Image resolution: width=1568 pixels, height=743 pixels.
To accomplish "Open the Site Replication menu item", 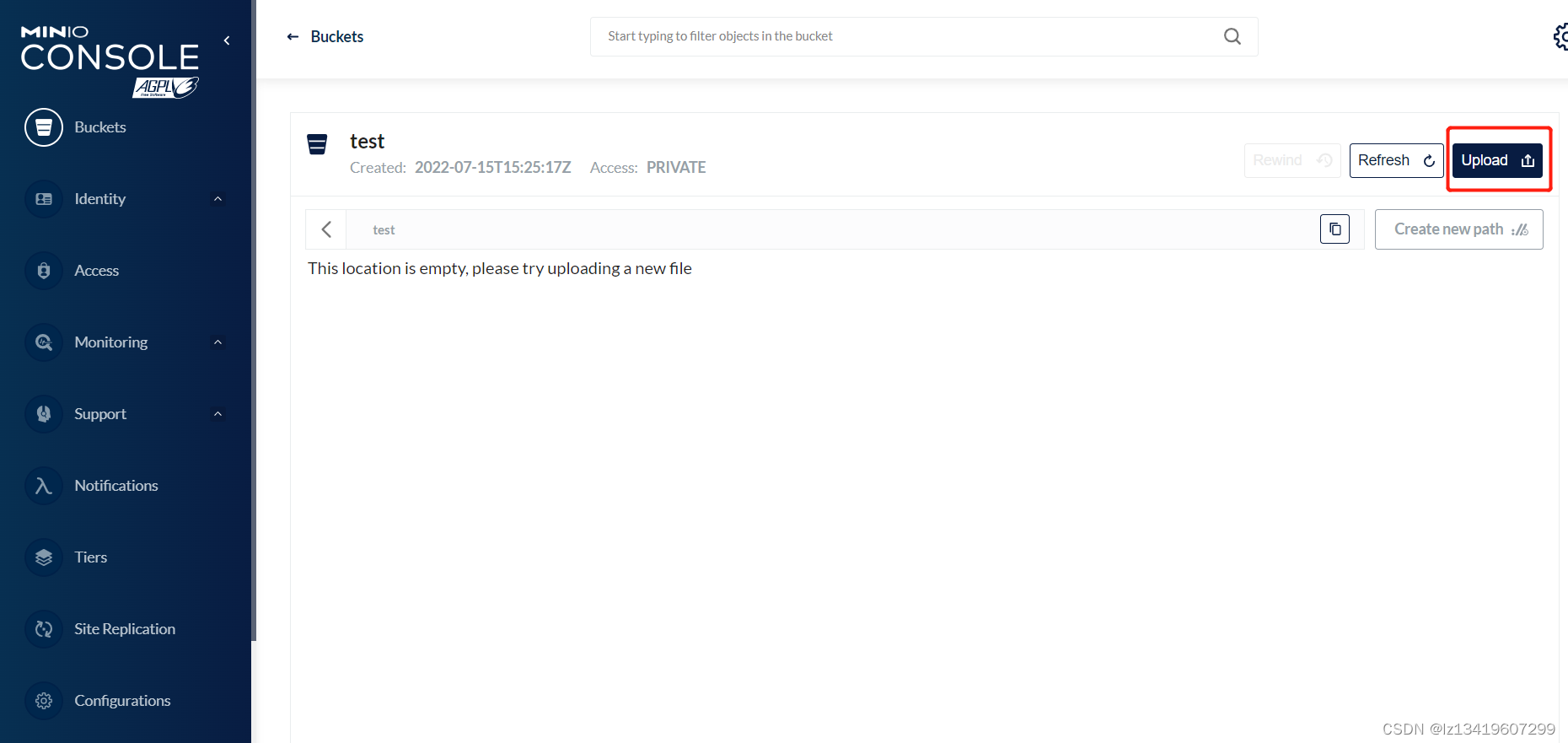I will pyautogui.click(x=125, y=629).
